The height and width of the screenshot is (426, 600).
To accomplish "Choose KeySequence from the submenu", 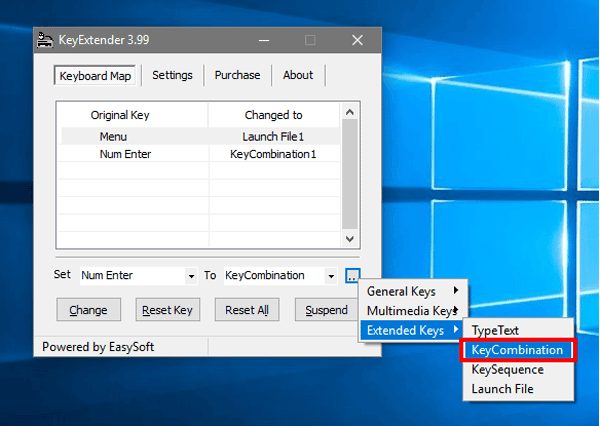I will 518,369.
